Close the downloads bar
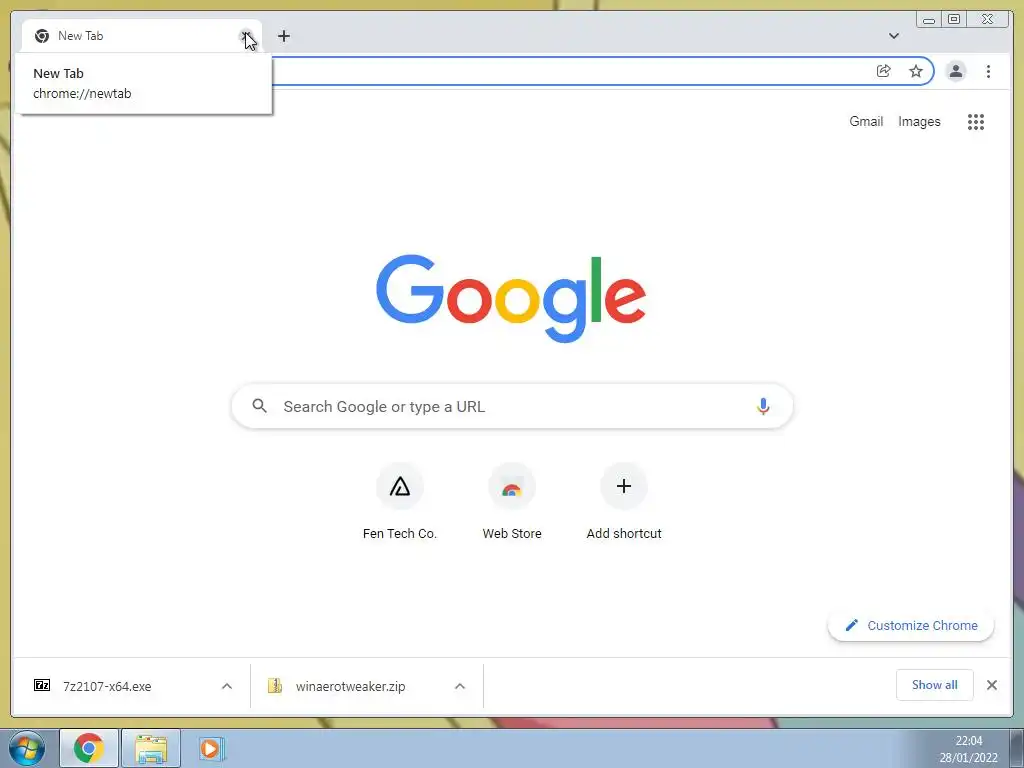Screen dimensions: 1024x768 click(992, 684)
